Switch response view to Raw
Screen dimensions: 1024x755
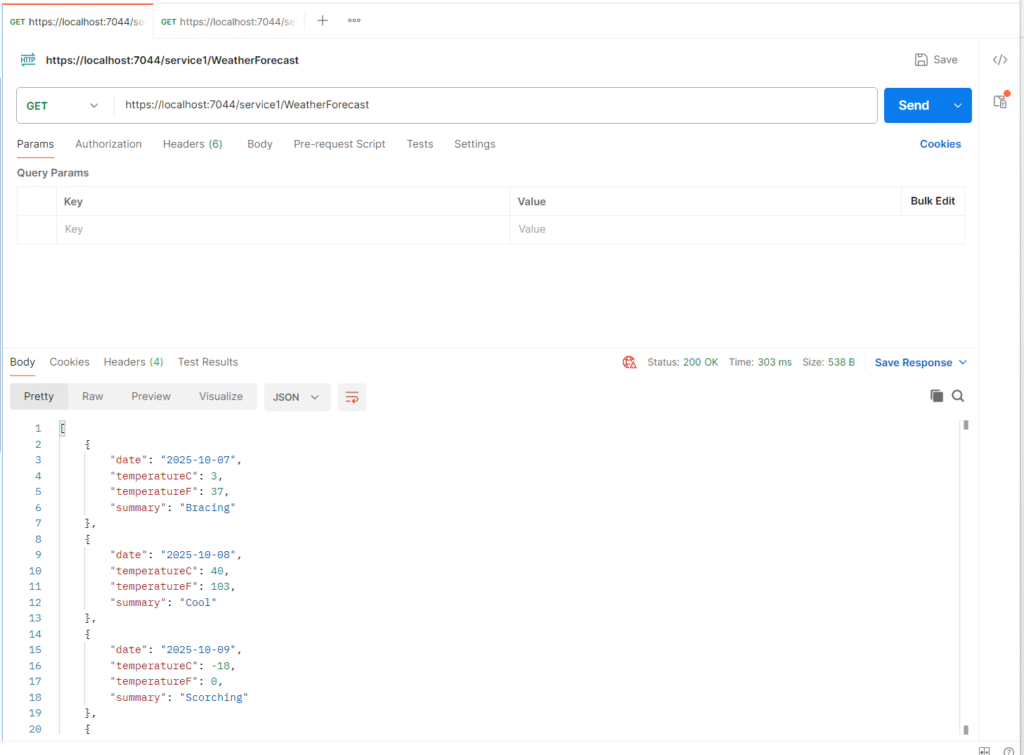pyautogui.click(x=93, y=397)
